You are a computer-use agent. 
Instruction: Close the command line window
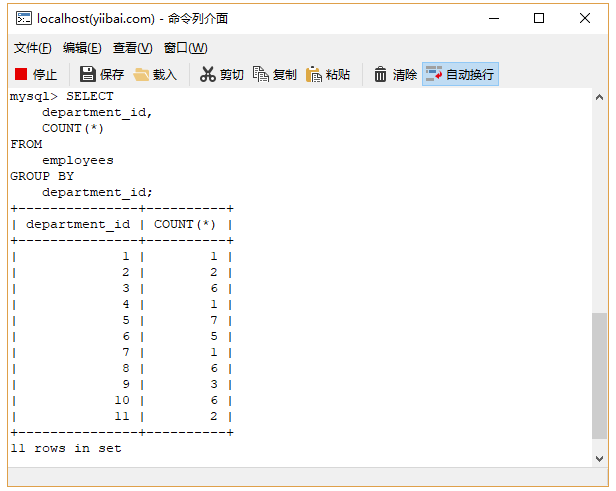(x=585, y=18)
